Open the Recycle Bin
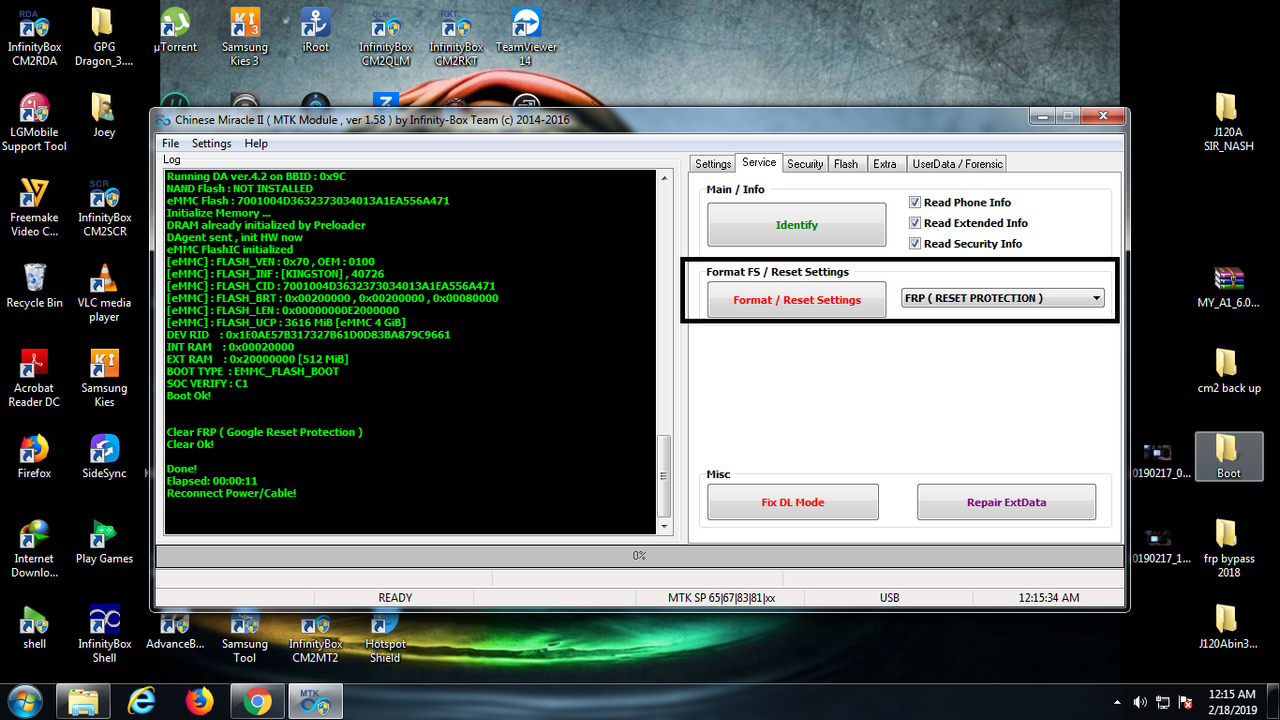This screenshot has width=1280, height=720. [34, 285]
